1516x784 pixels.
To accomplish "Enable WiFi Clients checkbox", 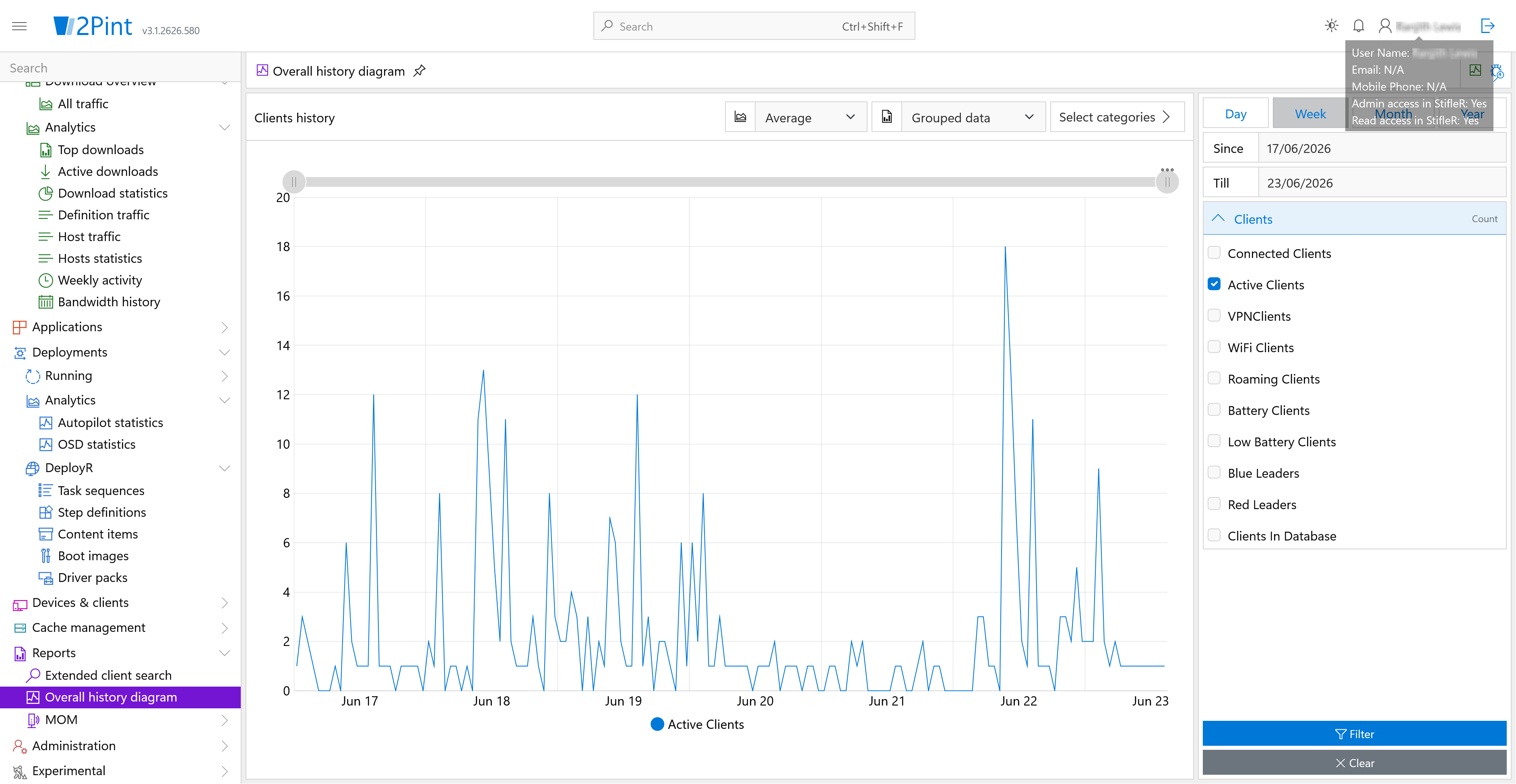I will pyautogui.click(x=1214, y=347).
